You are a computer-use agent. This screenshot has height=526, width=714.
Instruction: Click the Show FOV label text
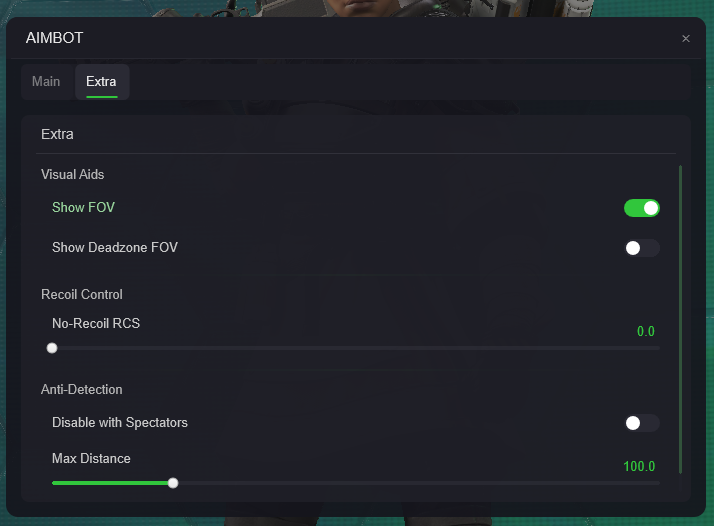tap(83, 208)
